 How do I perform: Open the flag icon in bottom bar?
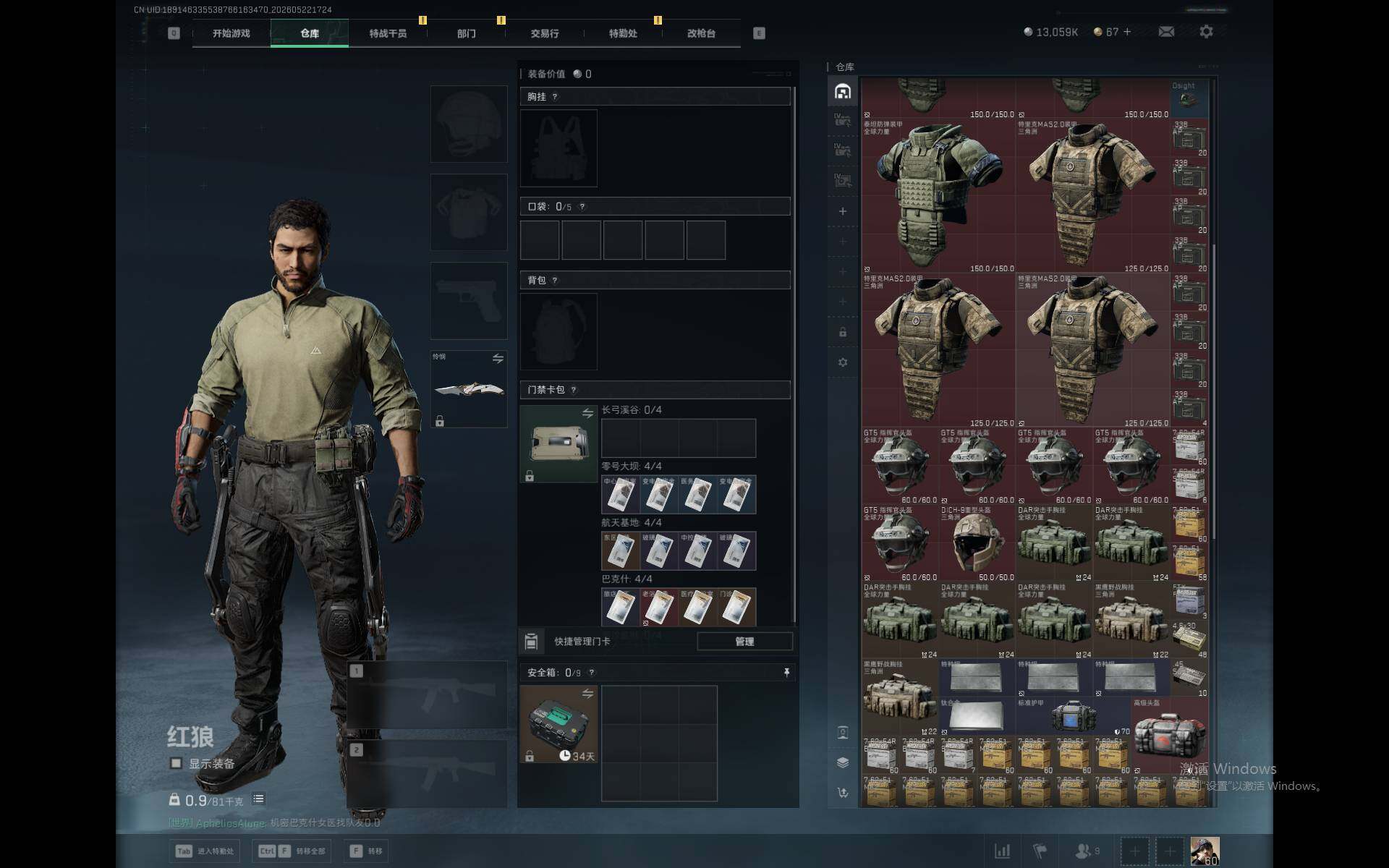pos(1040,851)
